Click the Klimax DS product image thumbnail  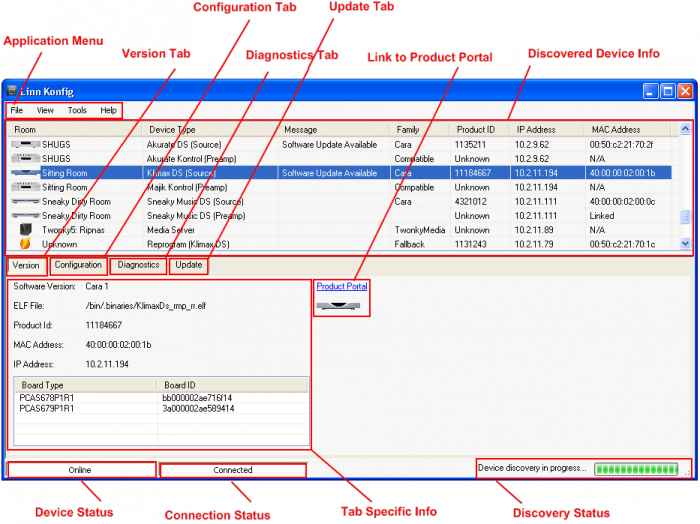[x=338, y=306]
